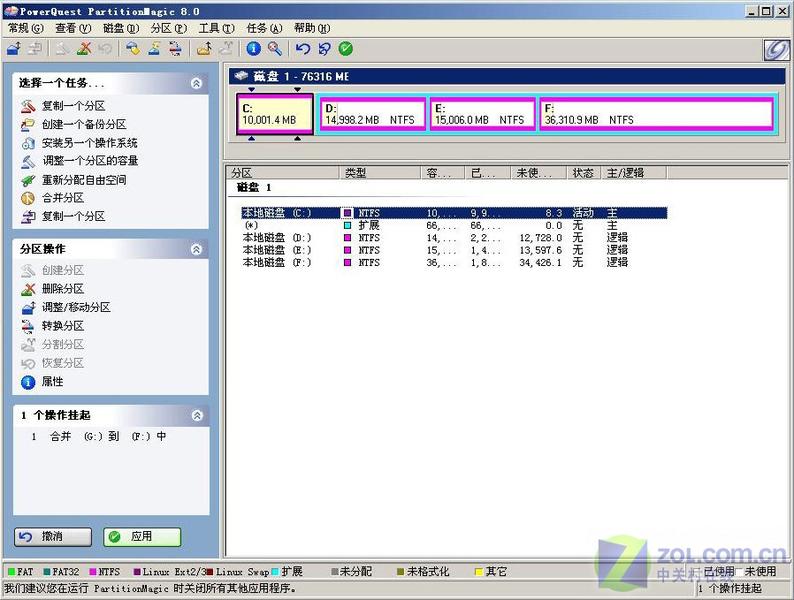Screen dimensions: 794x600
Task: Click the grayed 分割分区 link
Action: tap(63, 344)
